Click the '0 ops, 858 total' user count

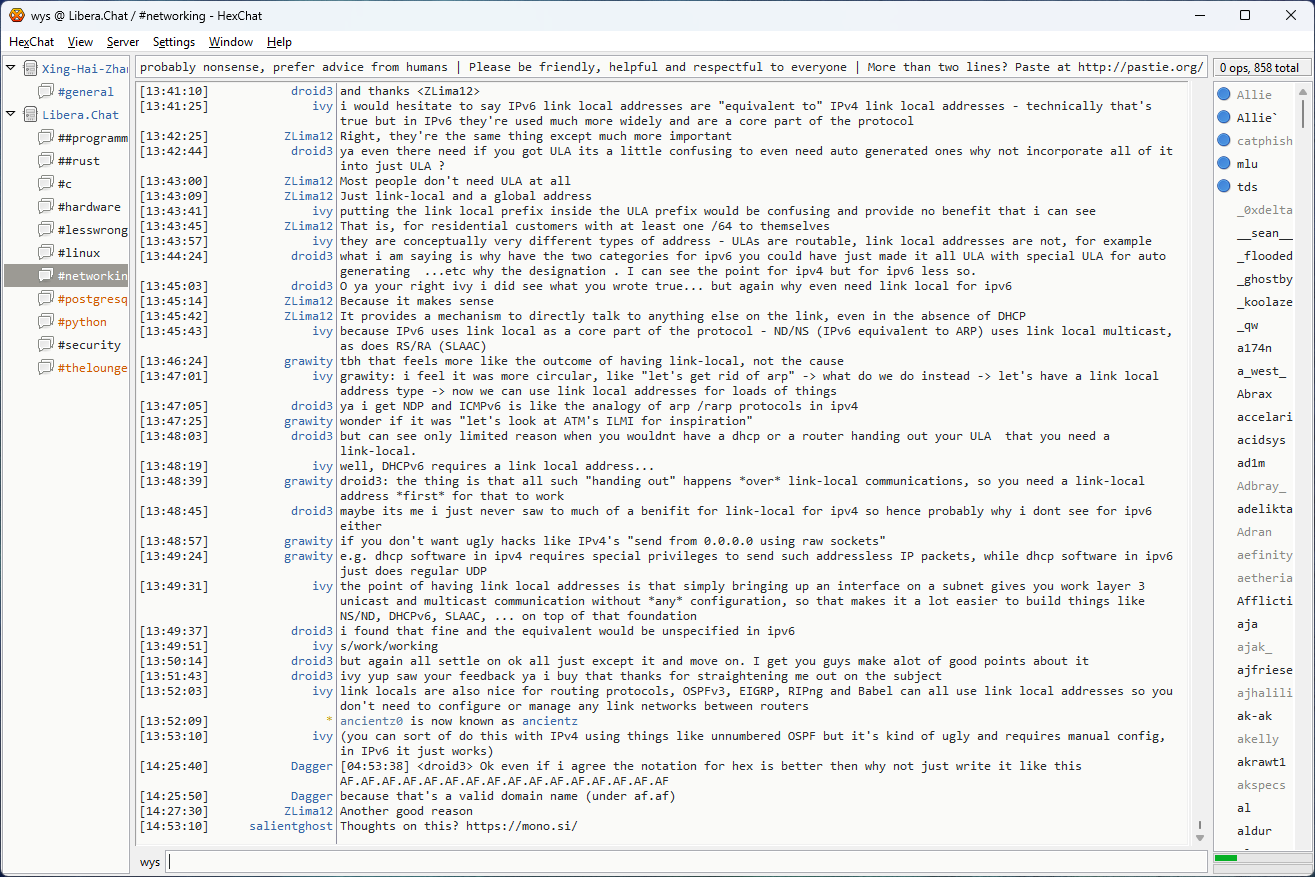click(x=1259, y=68)
